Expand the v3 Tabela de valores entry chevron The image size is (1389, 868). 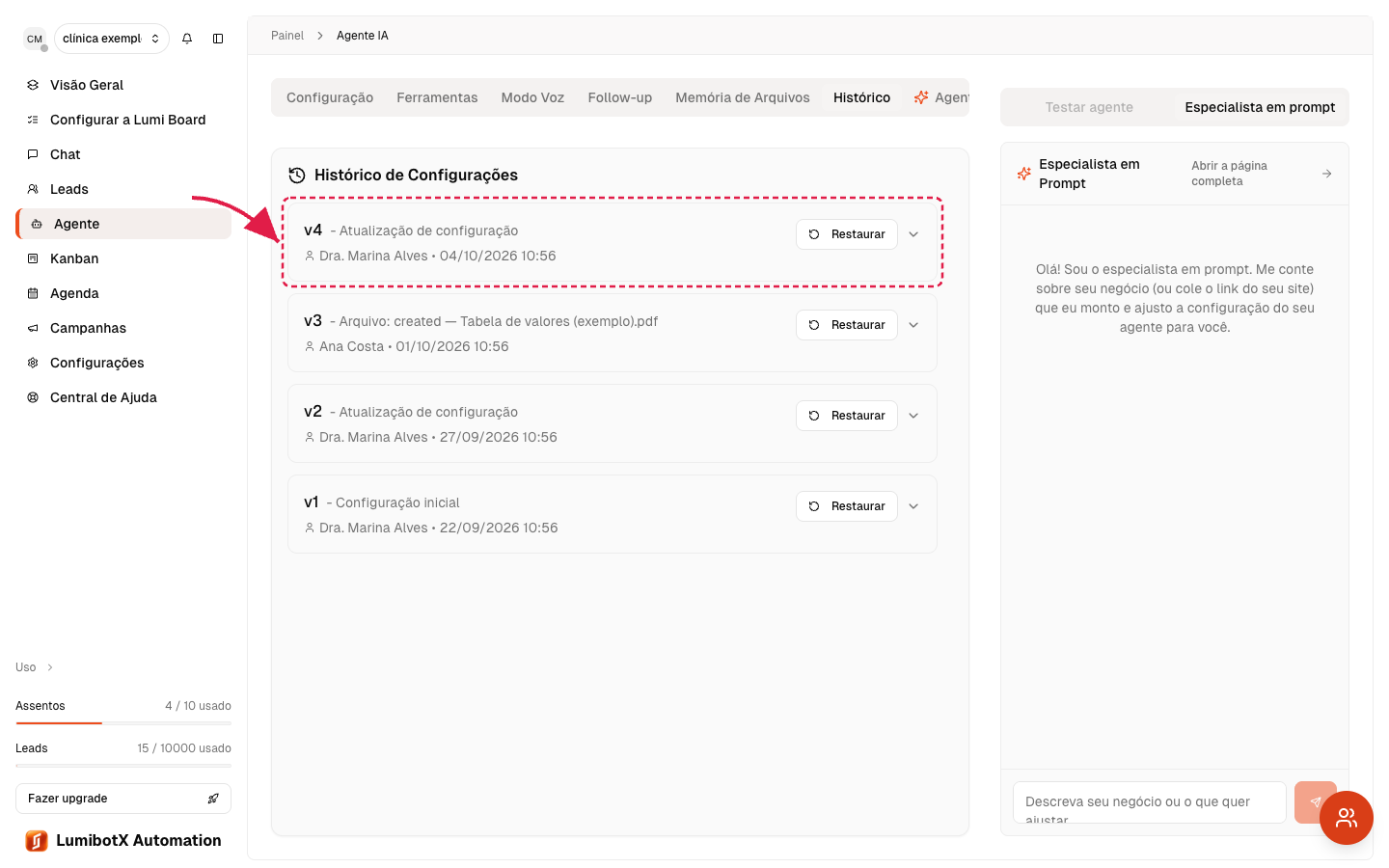tap(913, 325)
